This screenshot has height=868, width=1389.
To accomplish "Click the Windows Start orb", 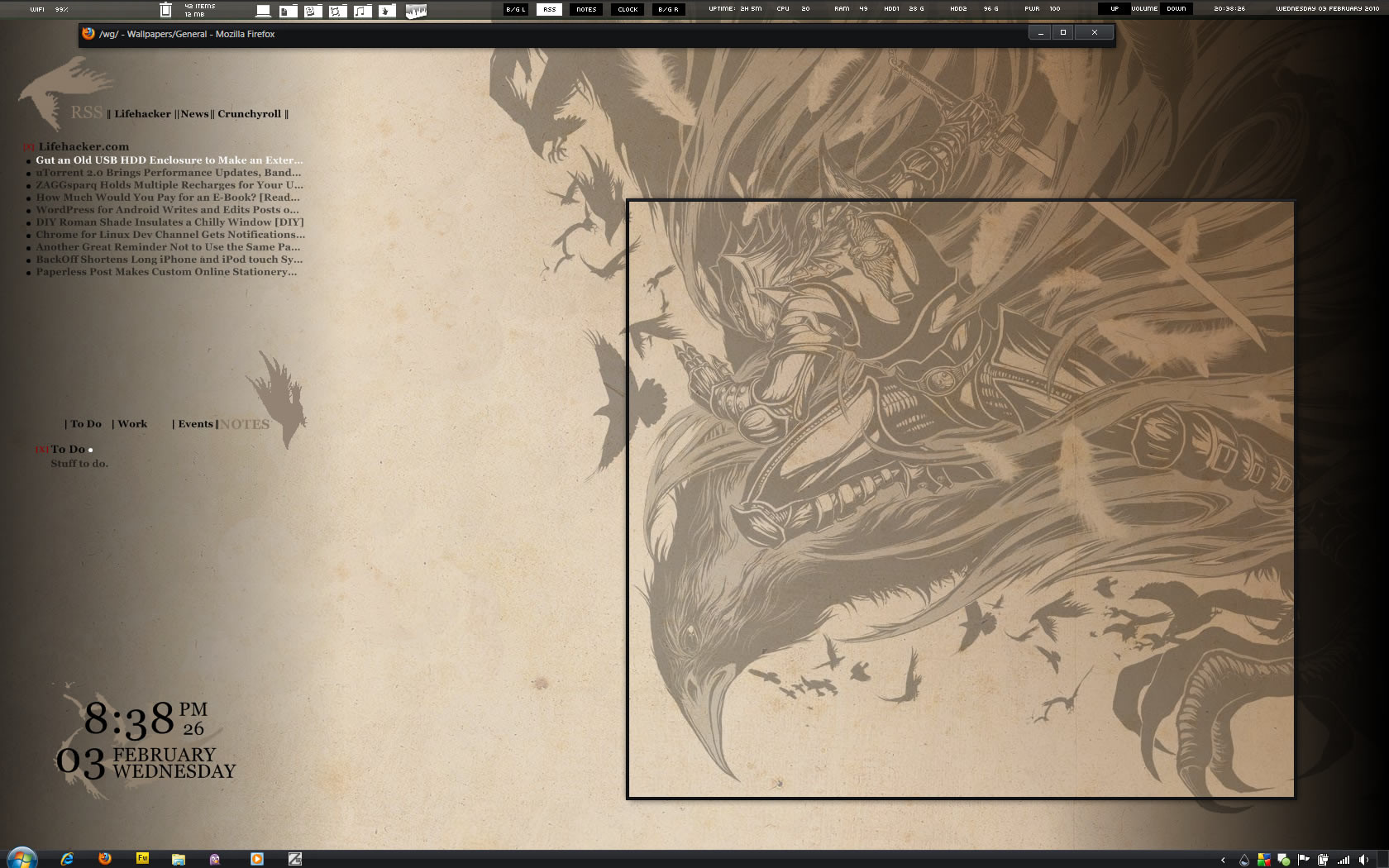I will [22, 858].
